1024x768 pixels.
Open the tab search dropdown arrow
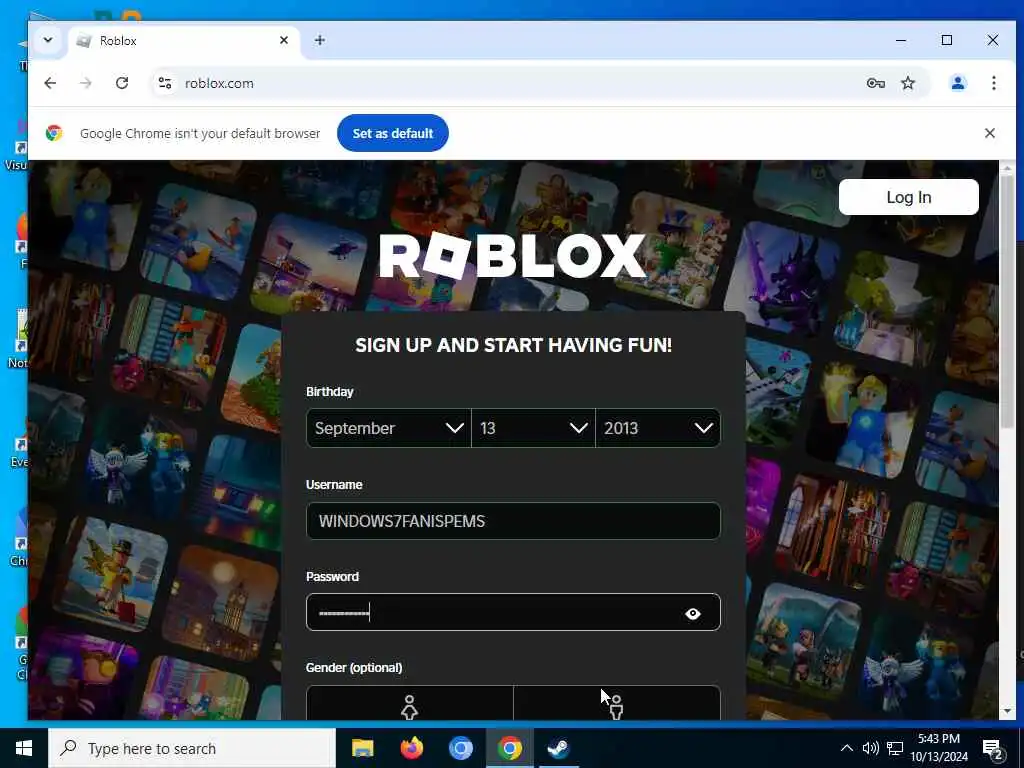(48, 40)
